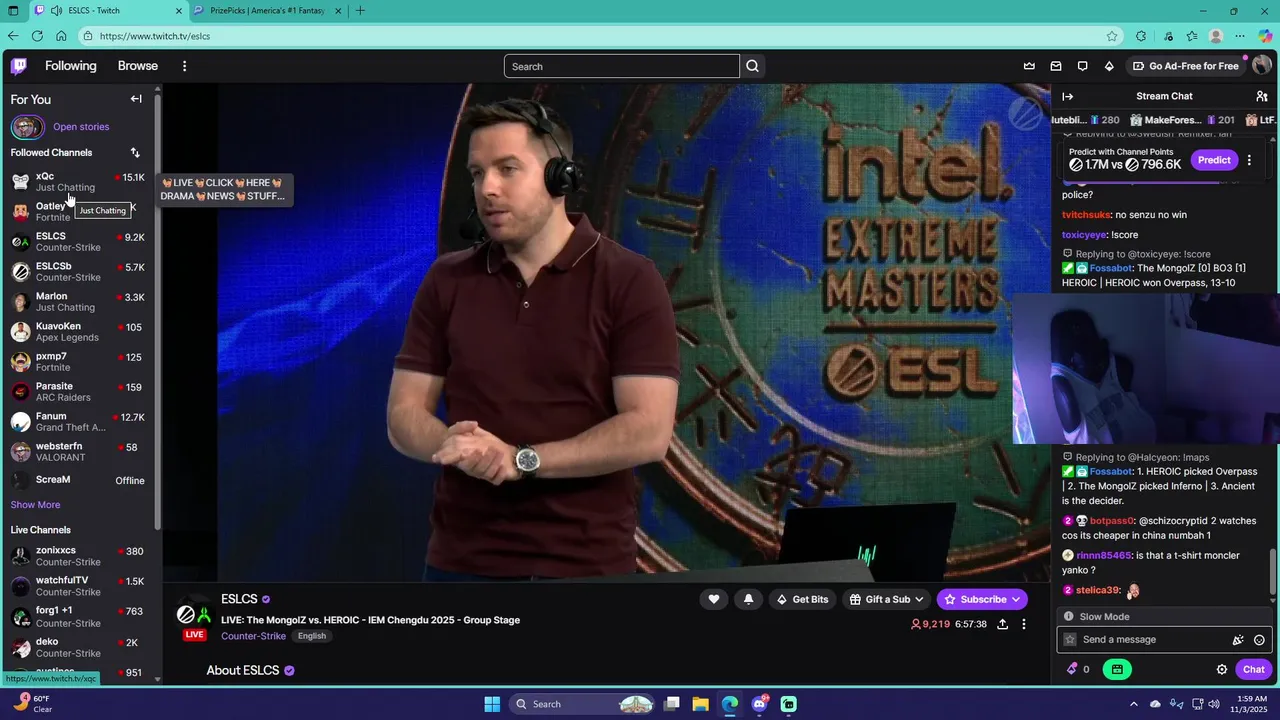
Task: Open watchfulTV live channel
Action: point(78,586)
